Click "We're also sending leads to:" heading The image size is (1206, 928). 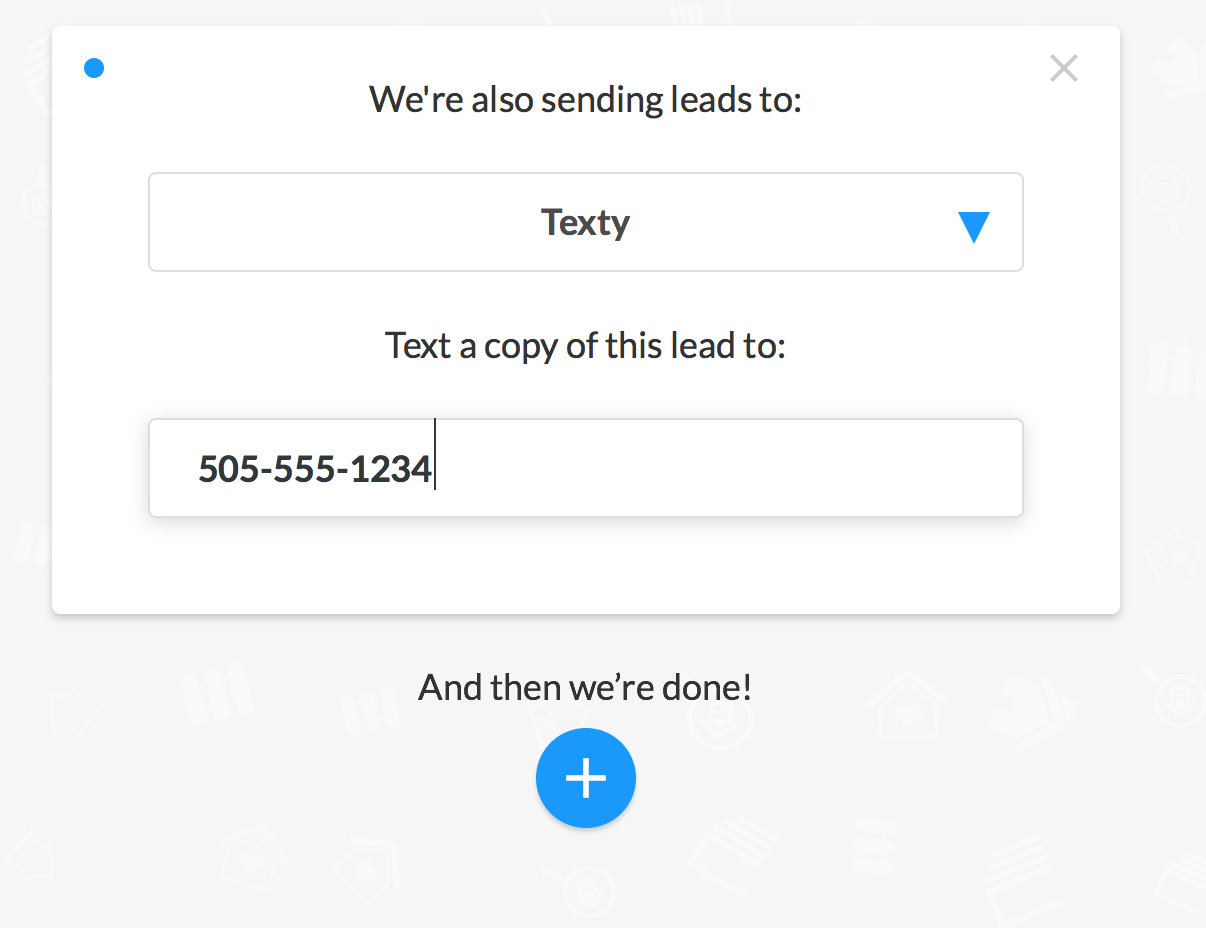(x=585, y=100)
